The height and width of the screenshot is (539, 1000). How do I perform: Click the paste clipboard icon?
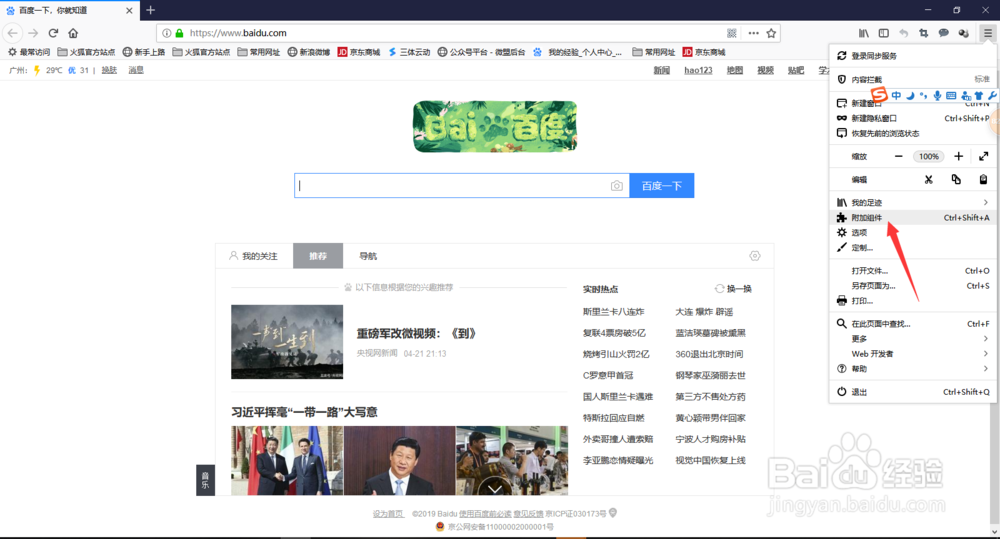click(983, 179)
